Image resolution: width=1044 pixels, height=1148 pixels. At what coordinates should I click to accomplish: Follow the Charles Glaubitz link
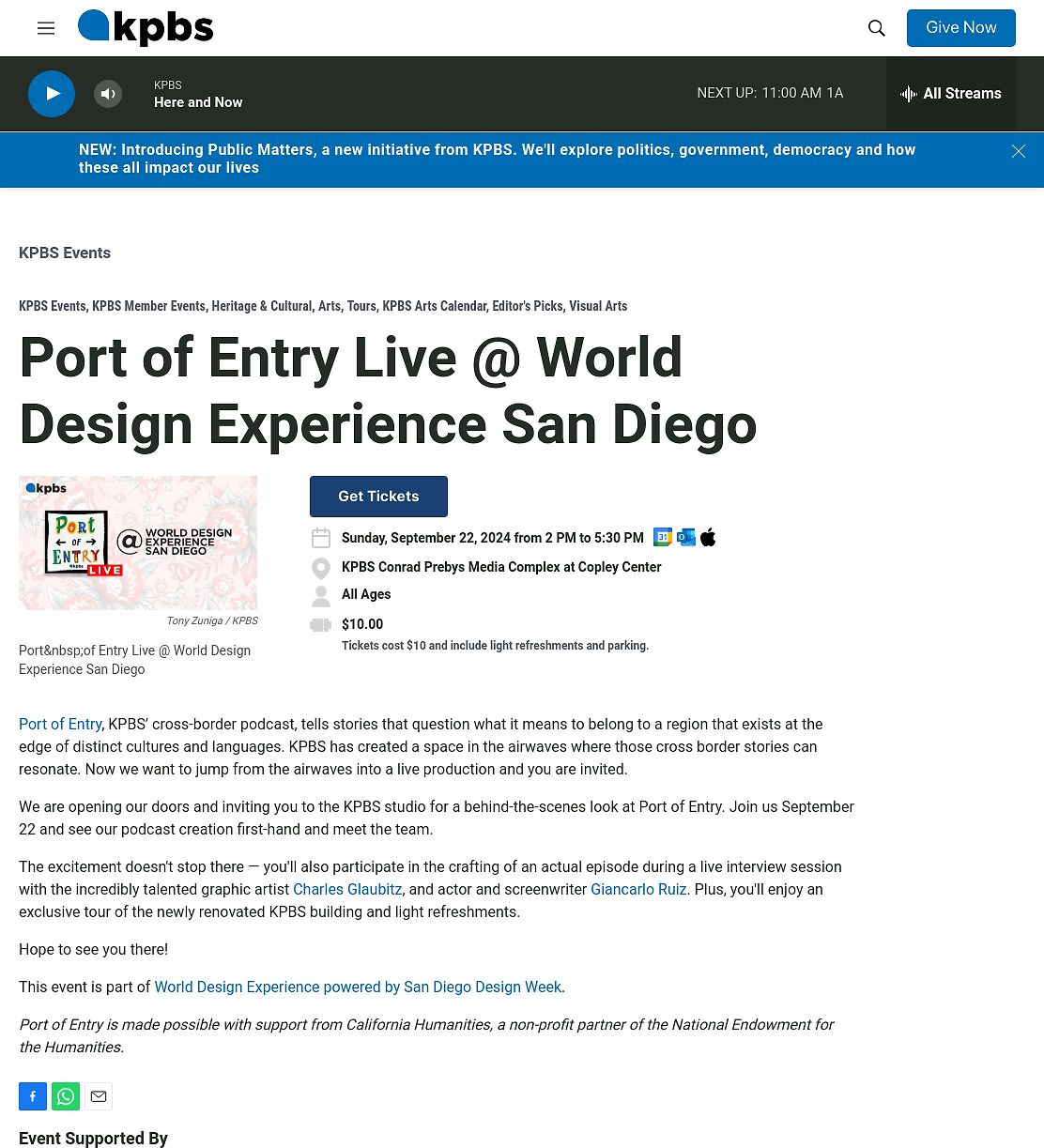tap(347, 889)
